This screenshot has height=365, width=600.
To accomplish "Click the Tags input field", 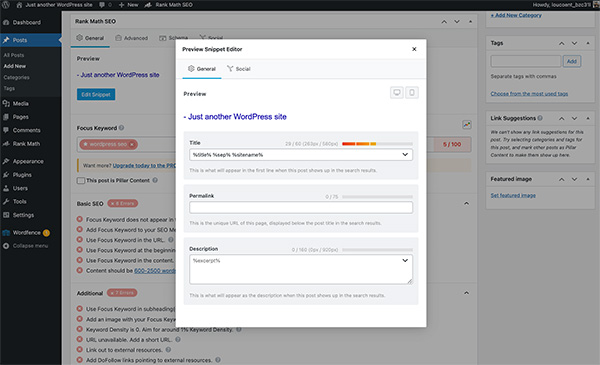I will pyautogui.click(x=526, y=61).
